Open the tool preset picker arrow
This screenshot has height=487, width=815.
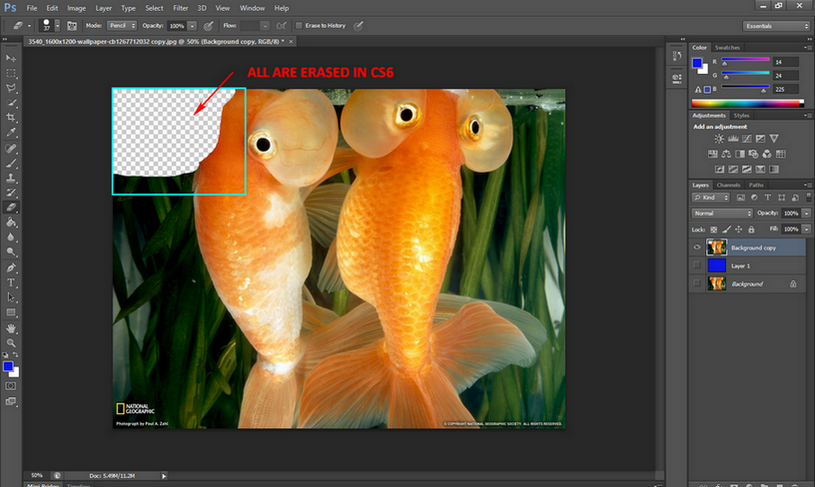tap(29, 25)
